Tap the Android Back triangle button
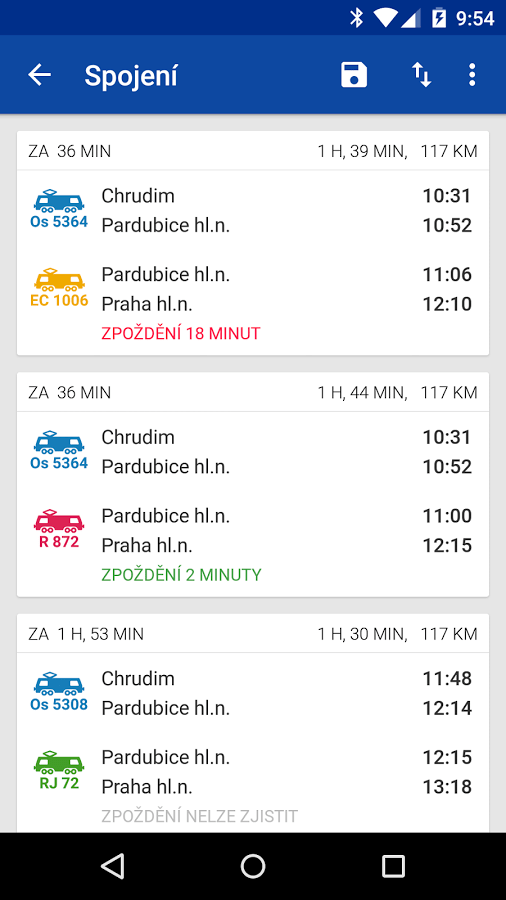 [112, 866]
